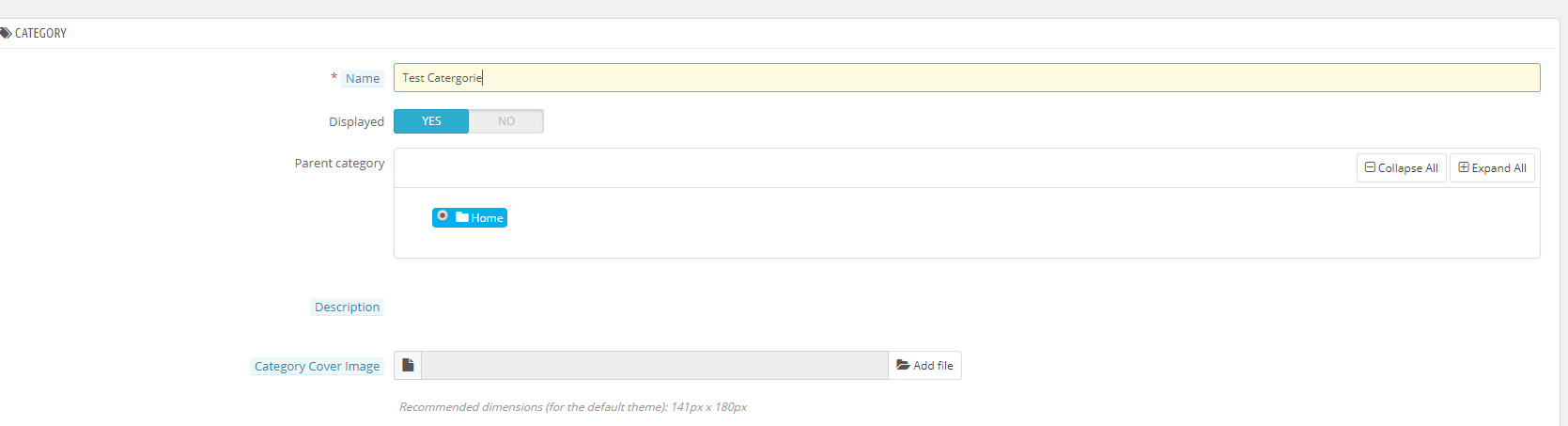This screenshot has height=426, width=1568.
Task: Click the red required asterisk near Name
Action: click(334, 77)
